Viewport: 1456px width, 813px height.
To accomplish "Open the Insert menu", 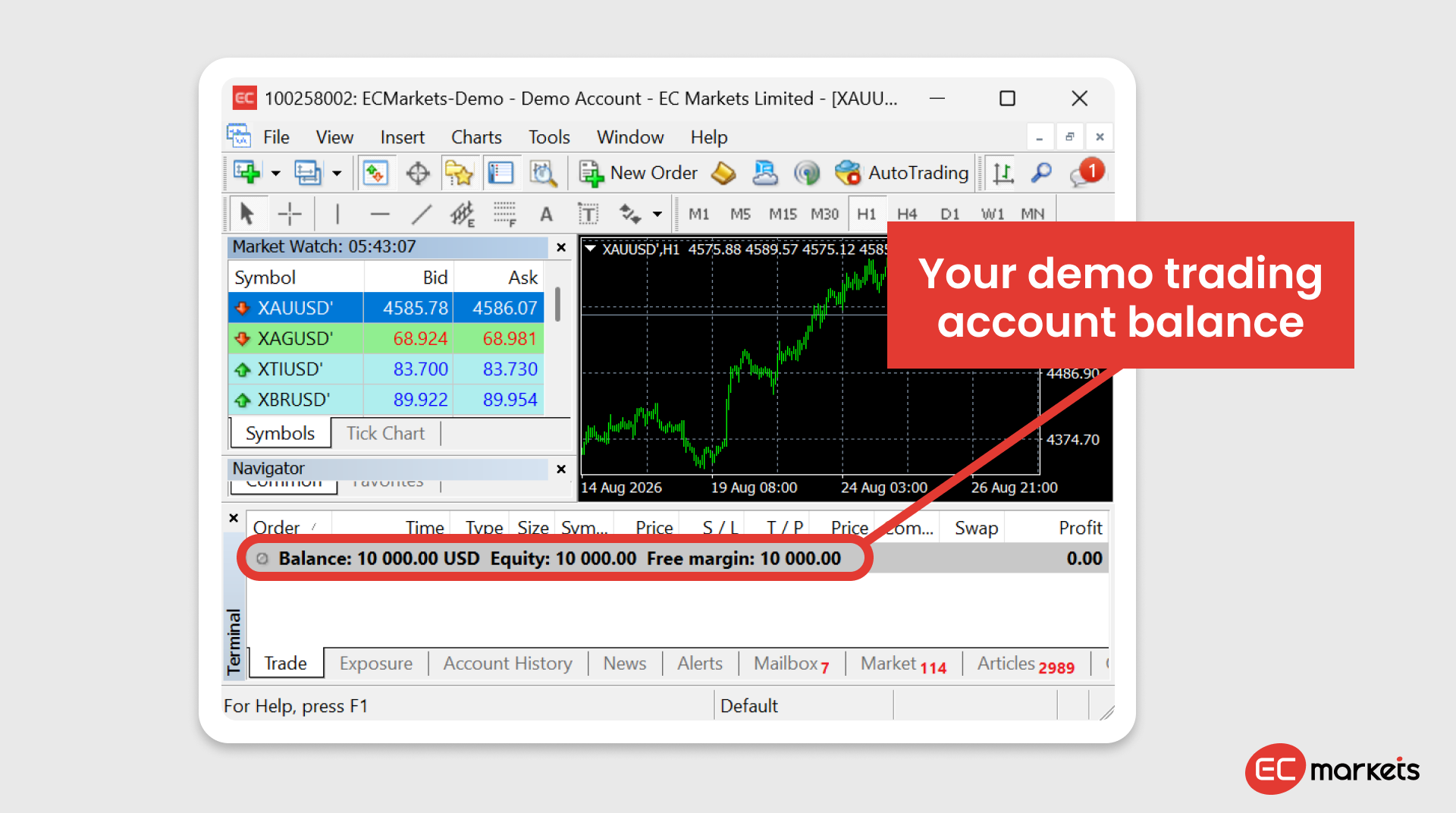I will click(402, 137).
